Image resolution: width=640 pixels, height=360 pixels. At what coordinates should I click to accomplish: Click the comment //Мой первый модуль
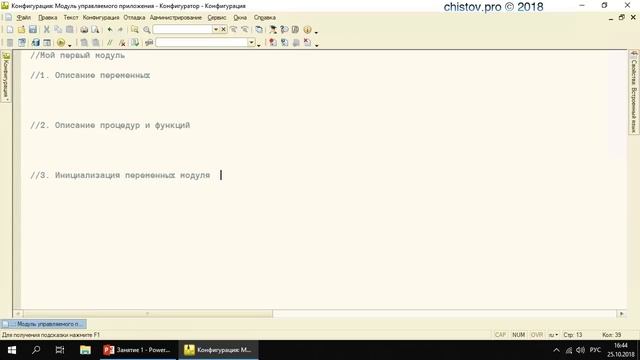78,55
